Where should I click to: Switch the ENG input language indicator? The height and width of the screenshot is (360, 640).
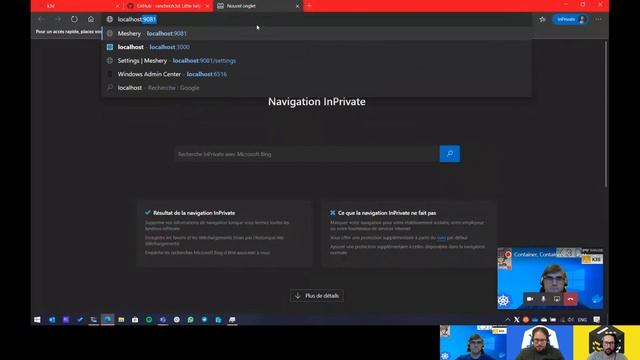click(582, 320)
